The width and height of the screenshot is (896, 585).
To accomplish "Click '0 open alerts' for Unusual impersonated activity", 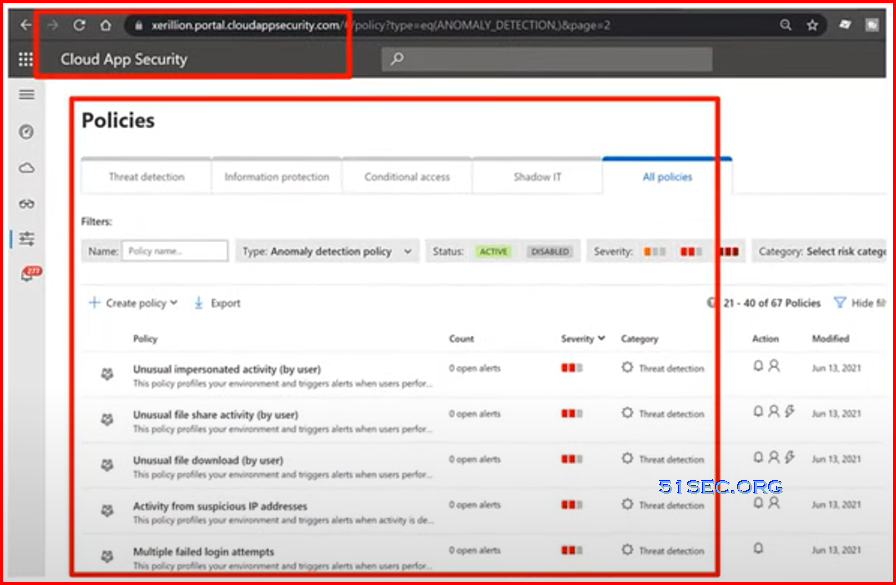I will coord(474,368).
